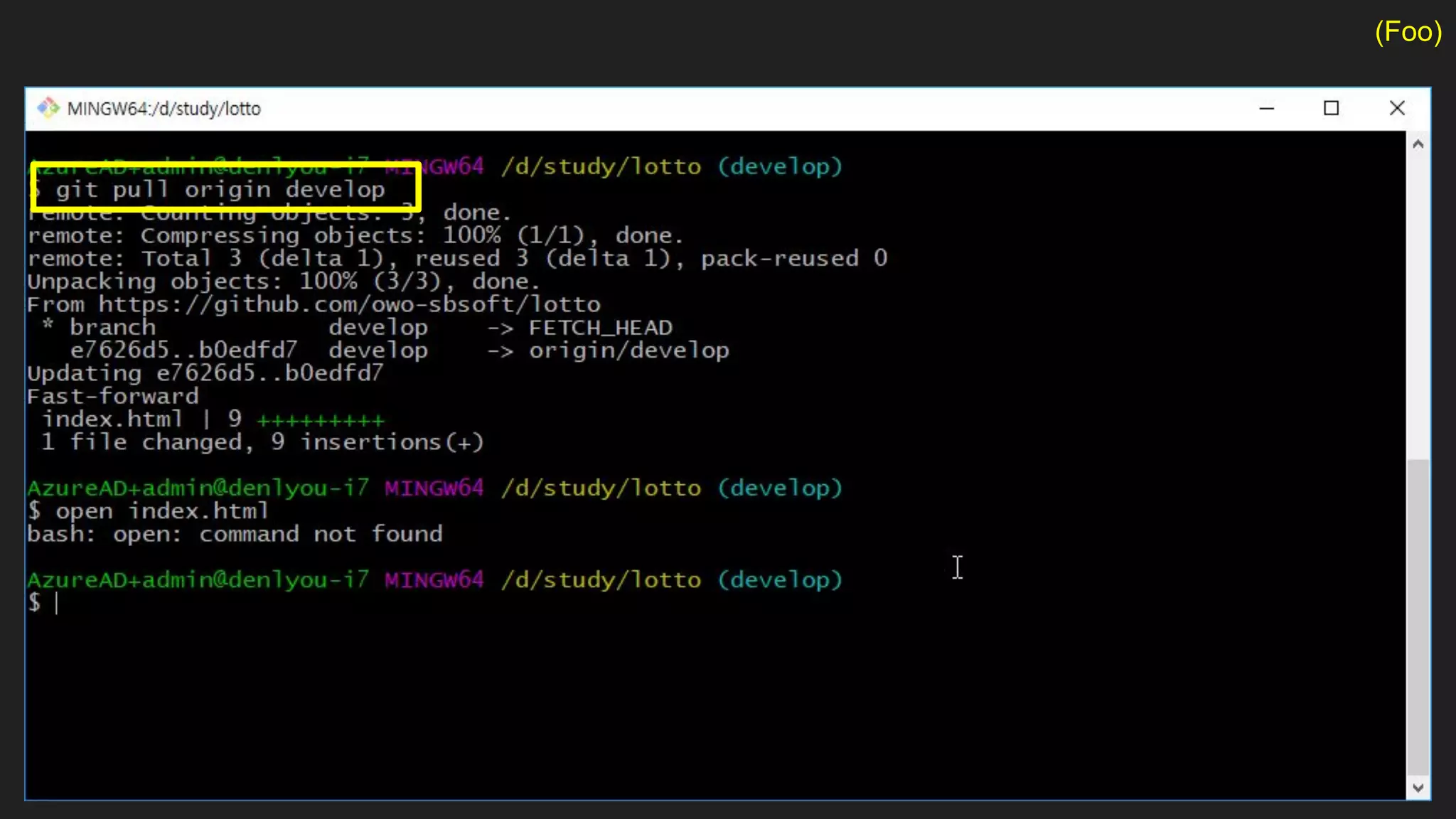Screen dimensions: 1456x819
Task: Click the window title MINGW64:/d/study/lotto
Action: [164, 109]
